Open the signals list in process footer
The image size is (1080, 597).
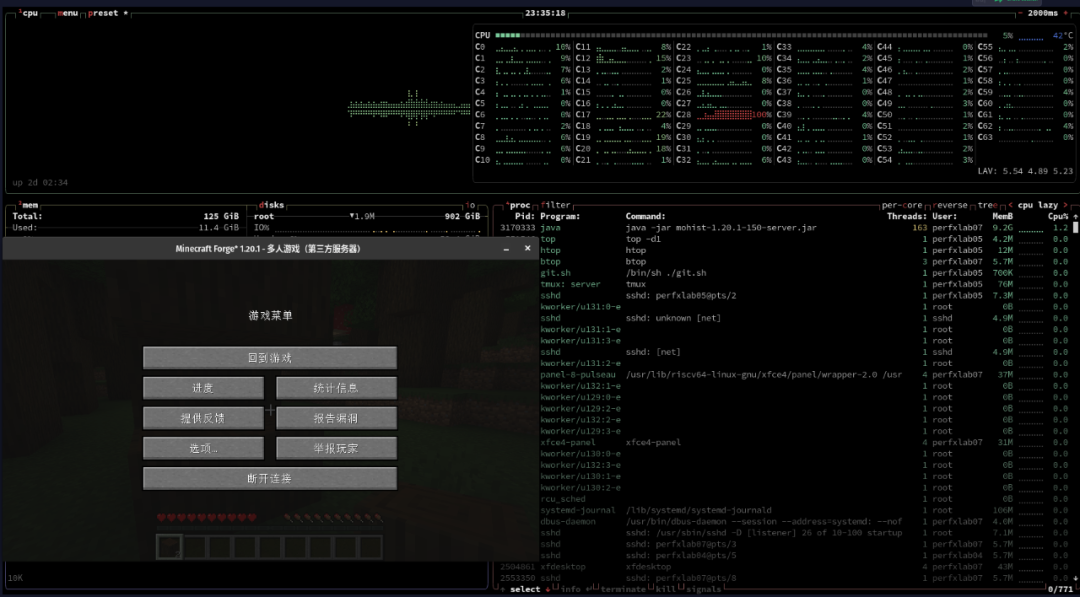(x=702, y=589)
